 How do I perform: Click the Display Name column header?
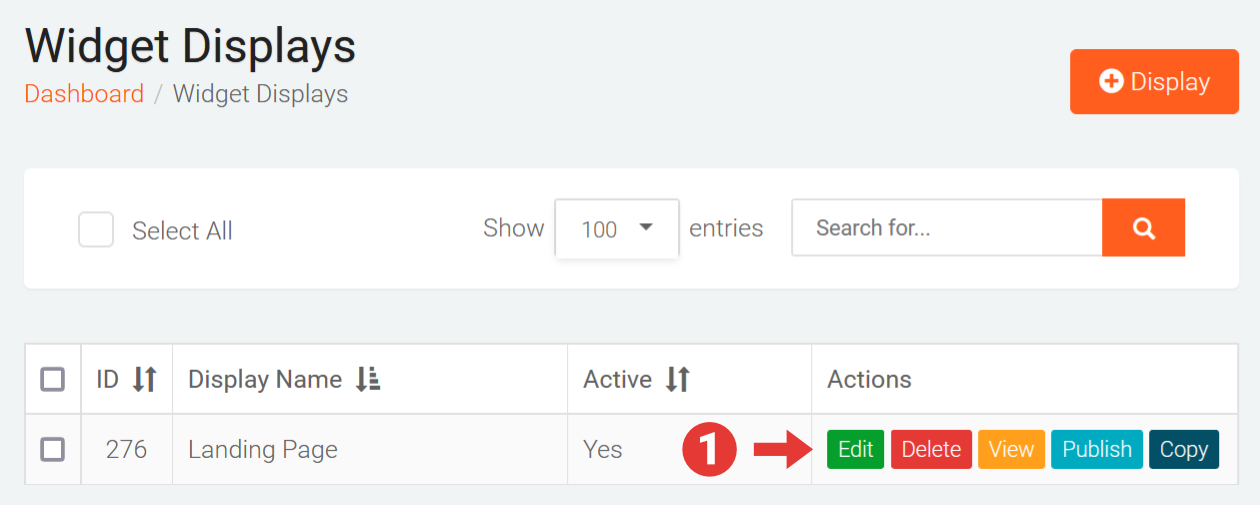(265, 380)
